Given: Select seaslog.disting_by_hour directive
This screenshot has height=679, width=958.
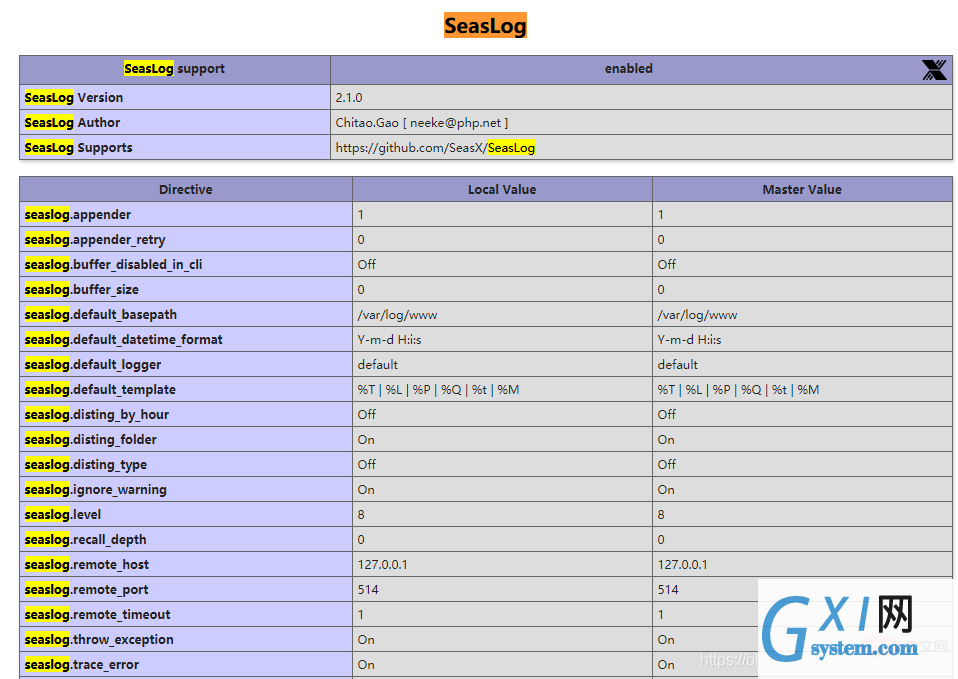Looking at the screenshot, I should 97,415.
